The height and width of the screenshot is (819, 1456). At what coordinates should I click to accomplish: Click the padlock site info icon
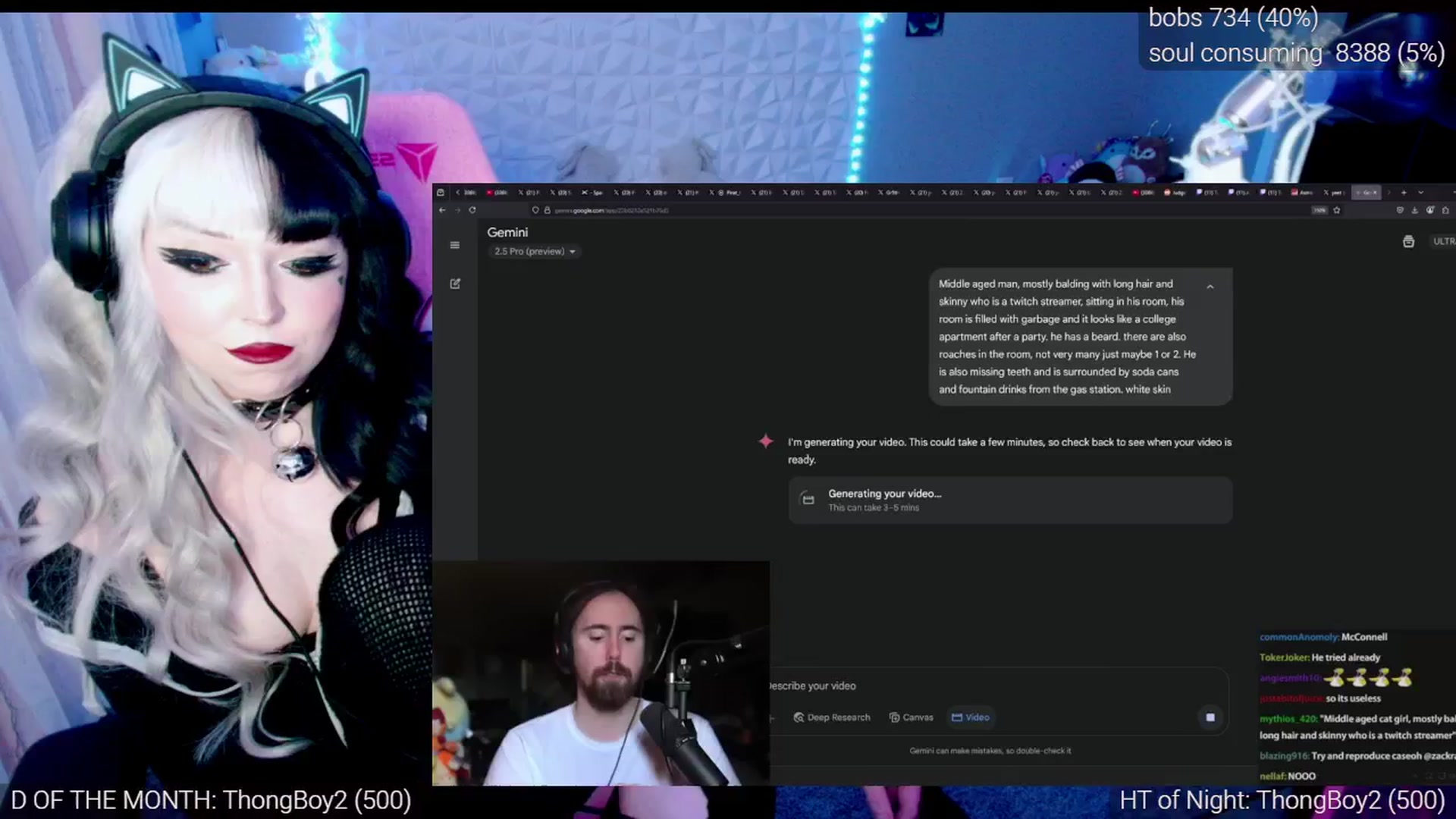click(x=547, y=210)
